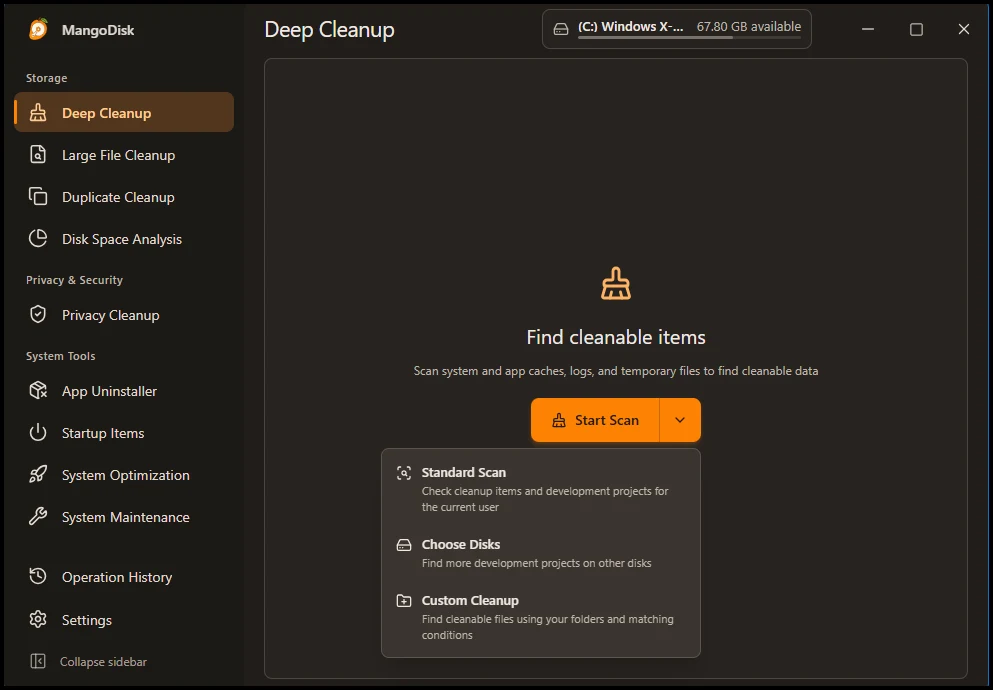Viewport: 993px width, 690px height.
Task: Click the disk usage progress bar
Action: [x=689, y=37]
